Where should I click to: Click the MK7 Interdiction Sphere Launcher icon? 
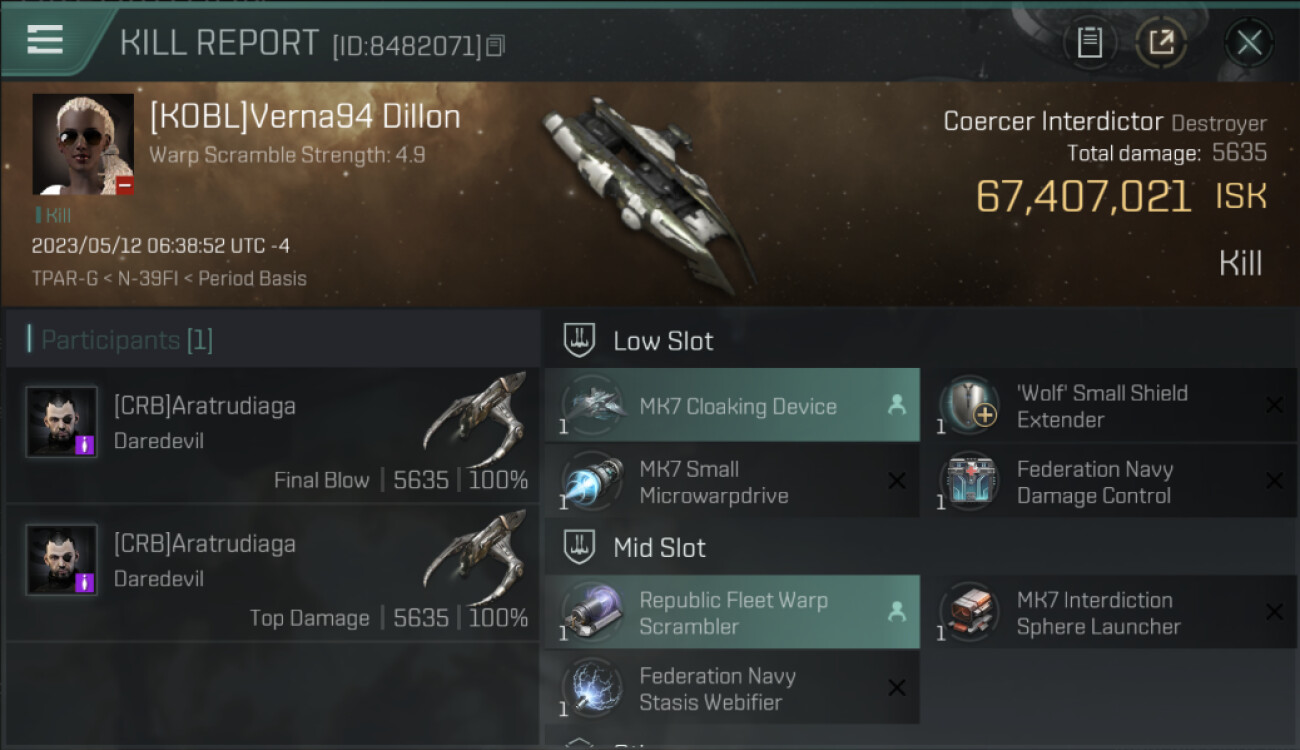pos(968,613)
